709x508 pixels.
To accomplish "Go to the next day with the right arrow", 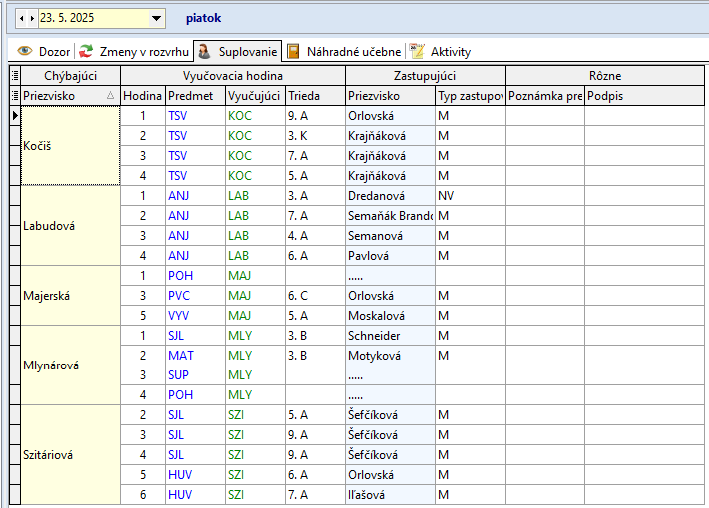I will click(32, 19).
